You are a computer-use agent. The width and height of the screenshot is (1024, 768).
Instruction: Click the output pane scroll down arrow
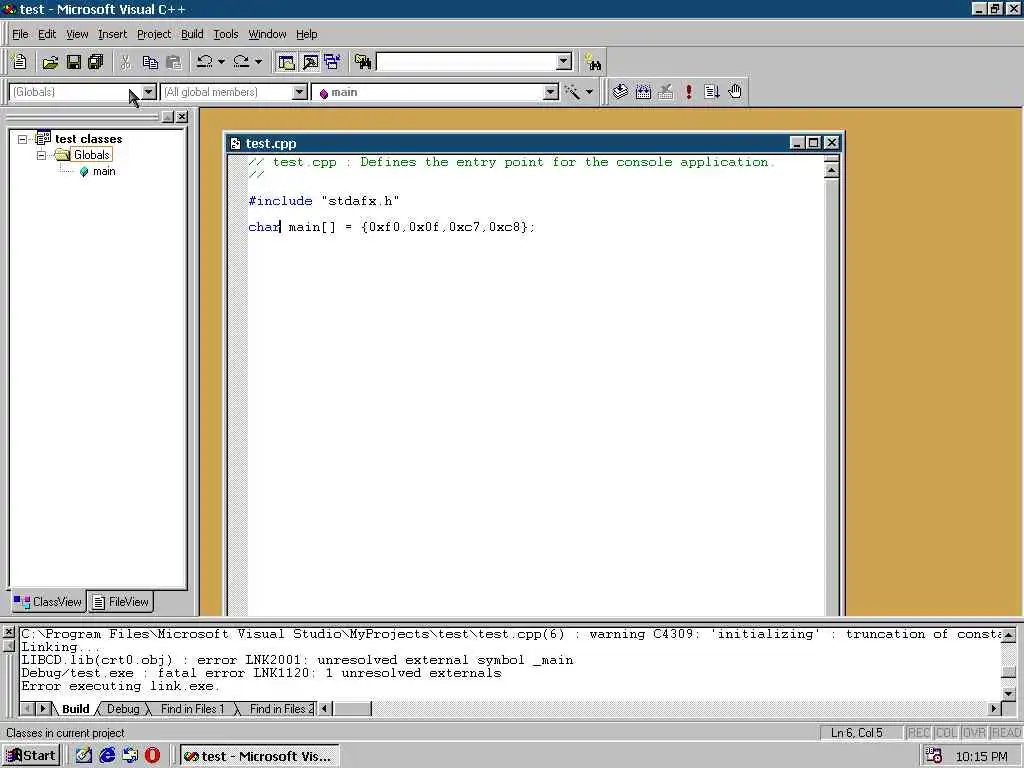pos(1008,694)
